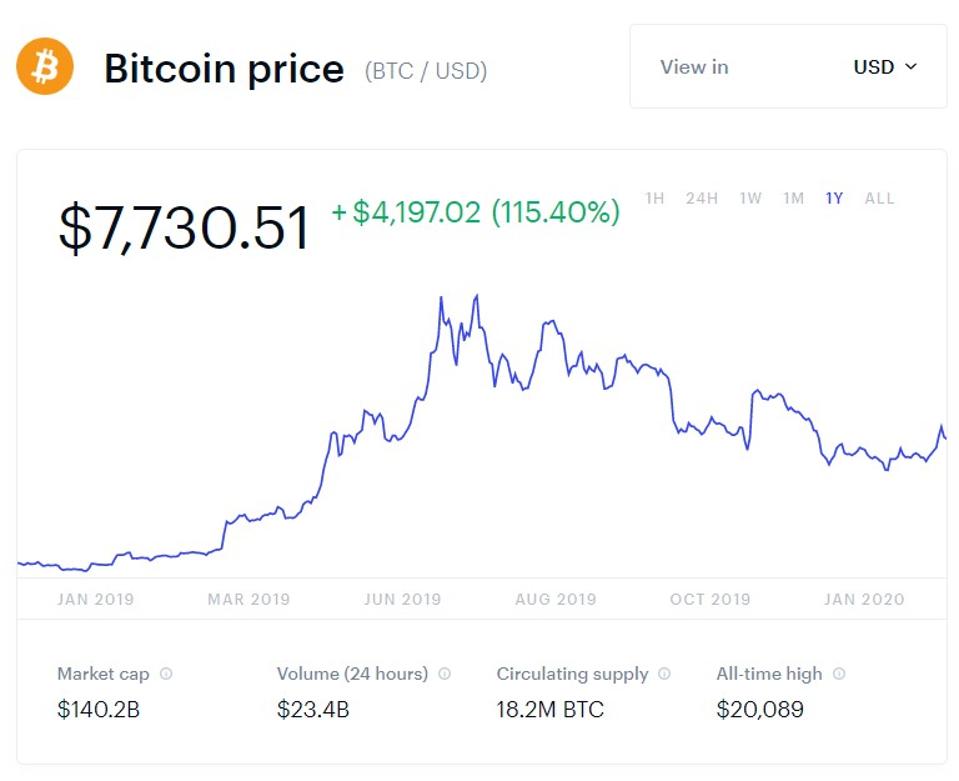The image size is (959, 781).
Task: Select the 1H time range
Action: (655, 198)
